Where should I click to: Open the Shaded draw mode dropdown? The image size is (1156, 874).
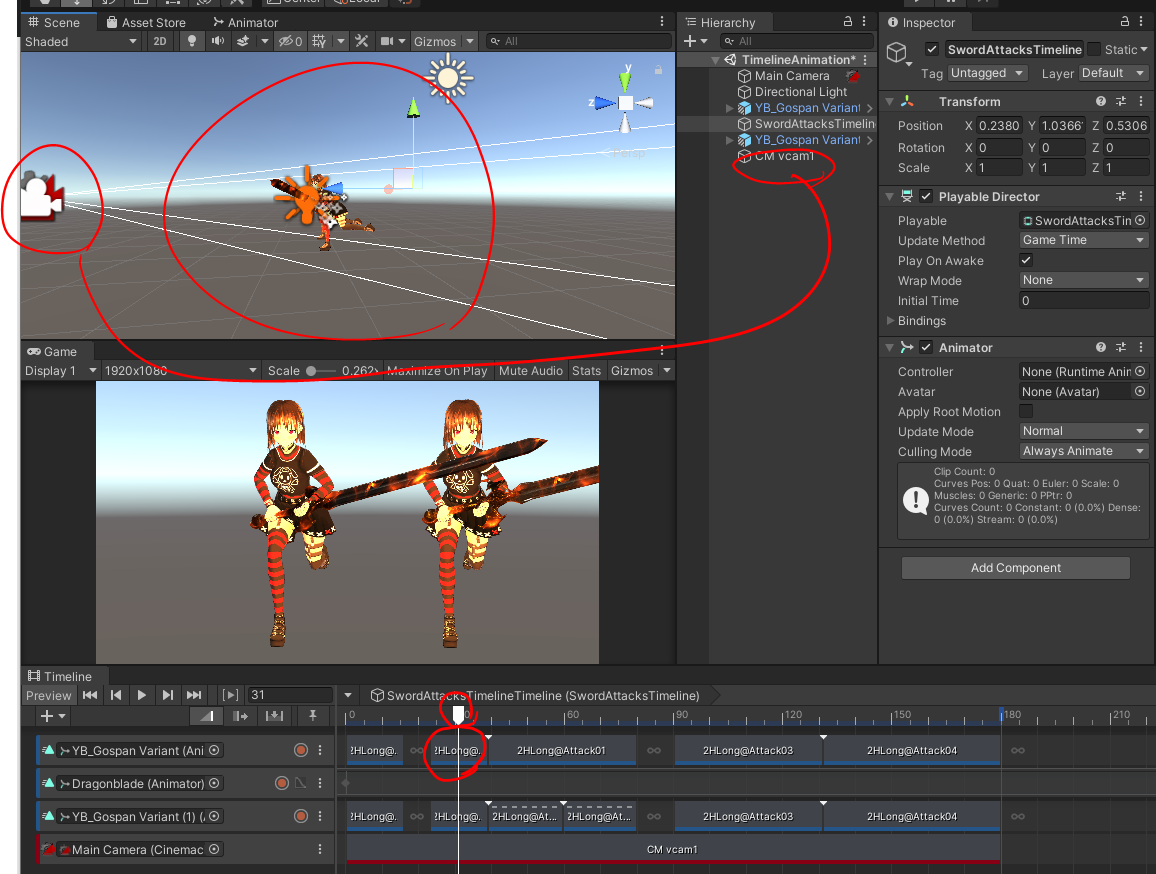pyautogui.click(x=80, y=41)
